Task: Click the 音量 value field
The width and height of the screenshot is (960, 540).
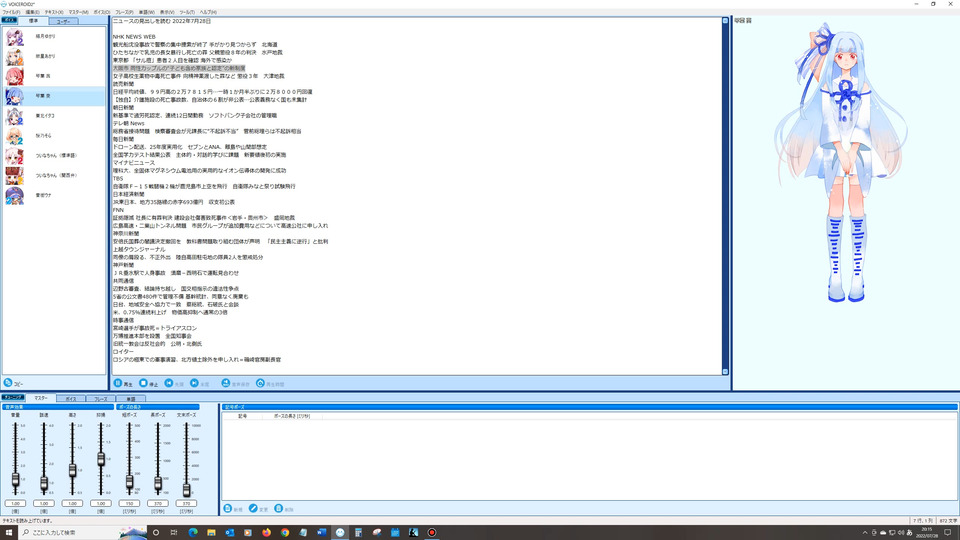Action: [x=15, y=503]
